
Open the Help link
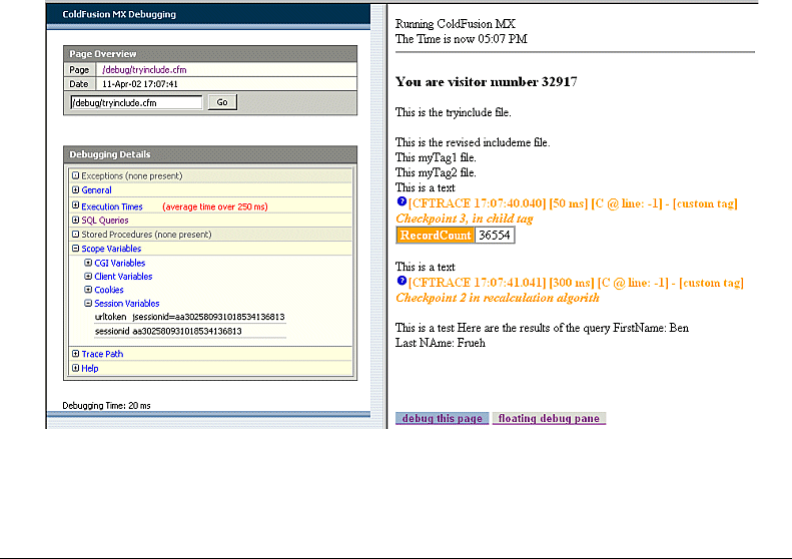pos(90,369)
